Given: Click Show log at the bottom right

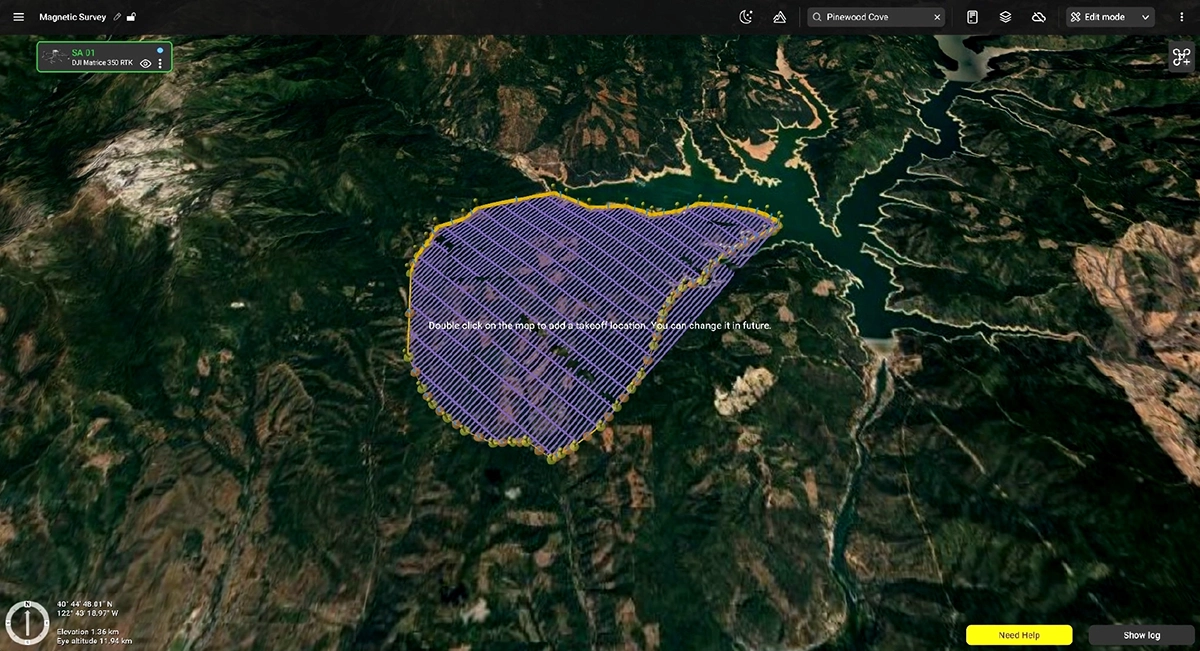Looking at the screenshot, I should point(1142,635).
